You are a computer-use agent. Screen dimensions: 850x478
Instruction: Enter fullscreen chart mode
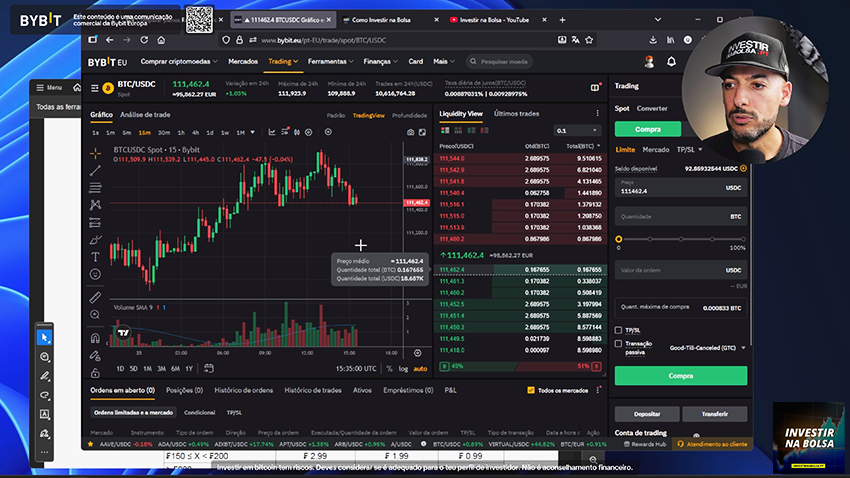coord(422,132)
